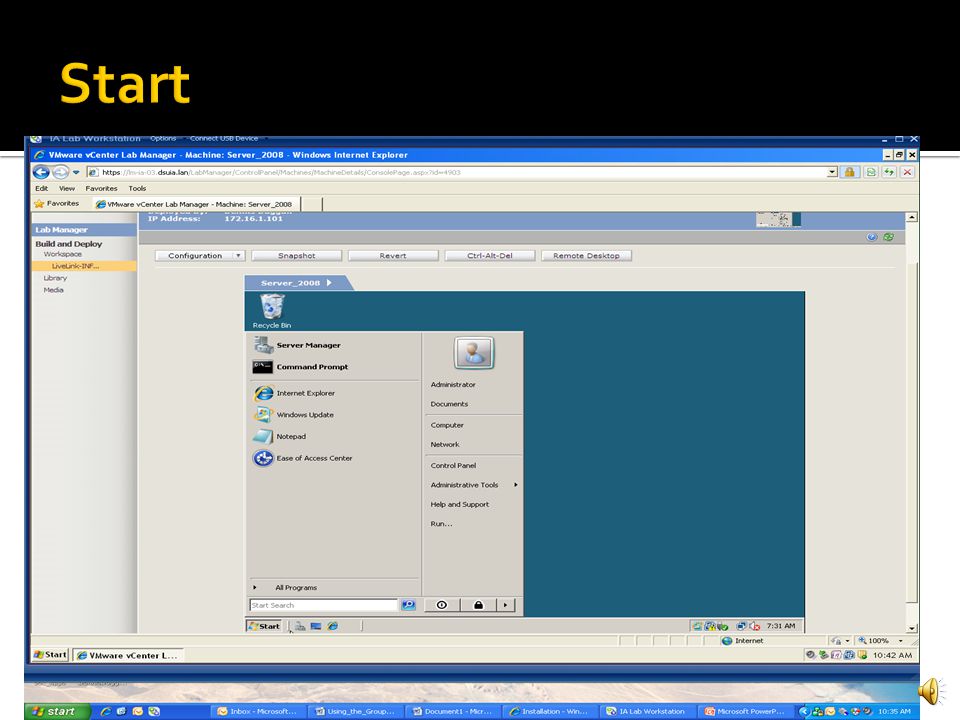Select the VMware vCenter Lab Manager tab
Screen dimensions: 960x720
pos(196,204)
